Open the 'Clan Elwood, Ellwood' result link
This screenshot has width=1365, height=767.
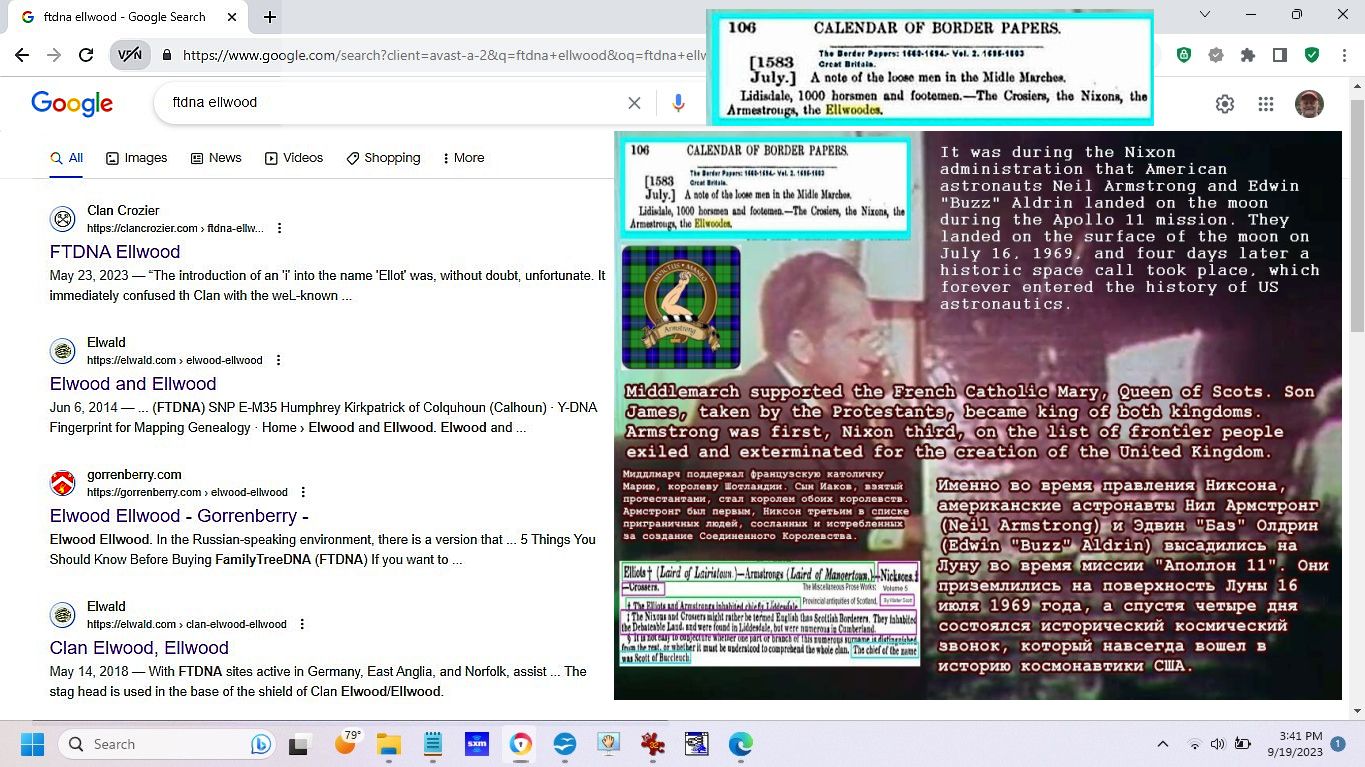(x=139, y=648)
